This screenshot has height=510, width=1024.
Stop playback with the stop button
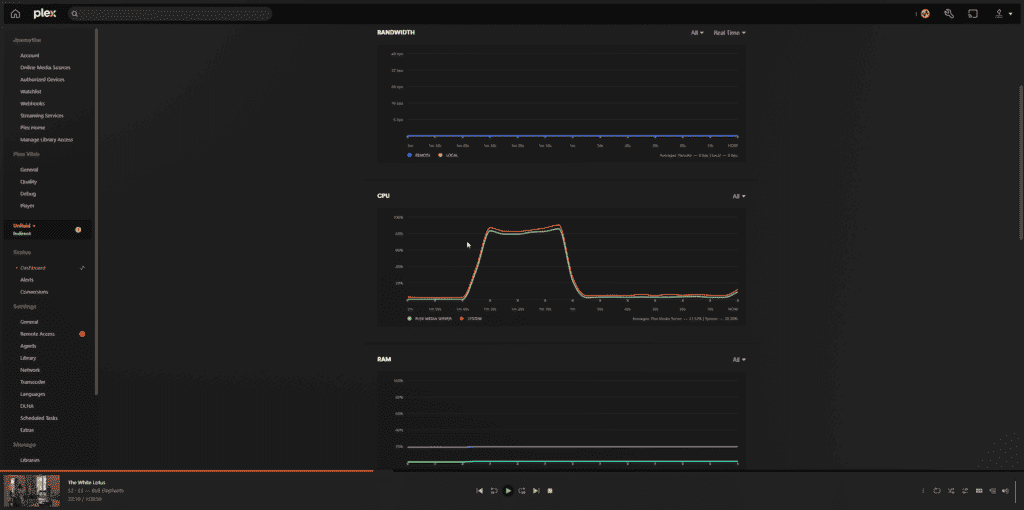click(551, 491)
